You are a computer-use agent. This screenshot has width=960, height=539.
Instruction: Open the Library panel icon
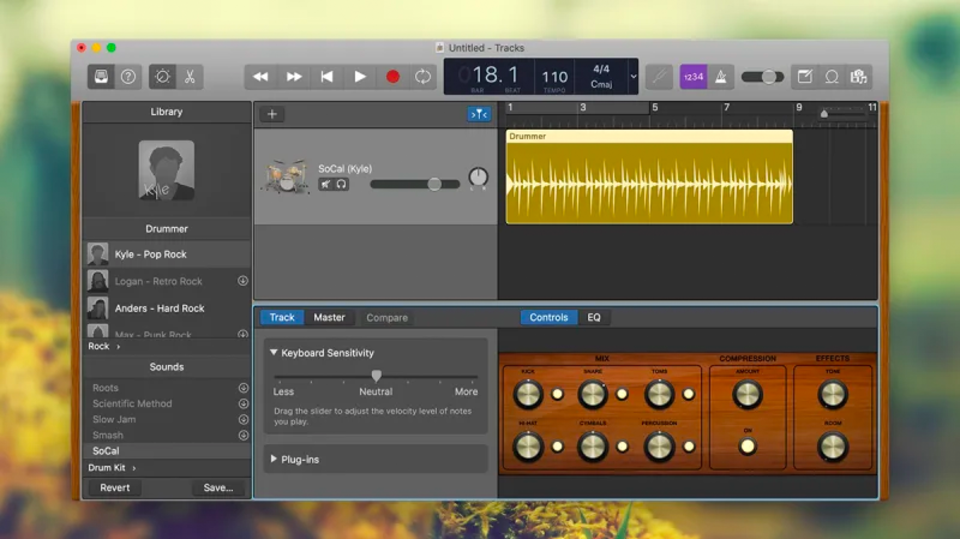(101, 77)
